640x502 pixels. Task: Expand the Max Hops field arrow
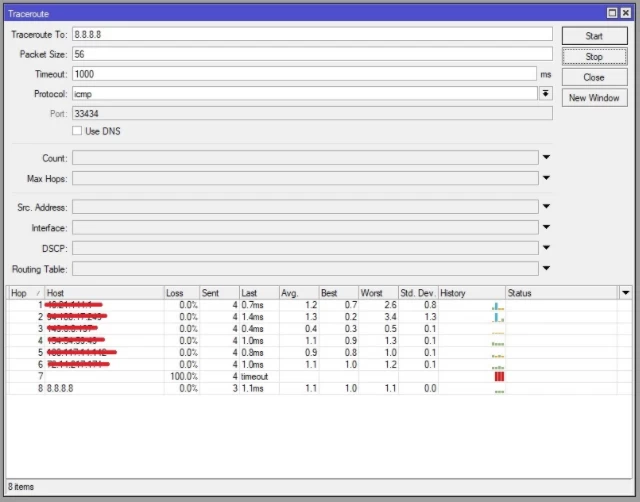(x=546, y=178)
